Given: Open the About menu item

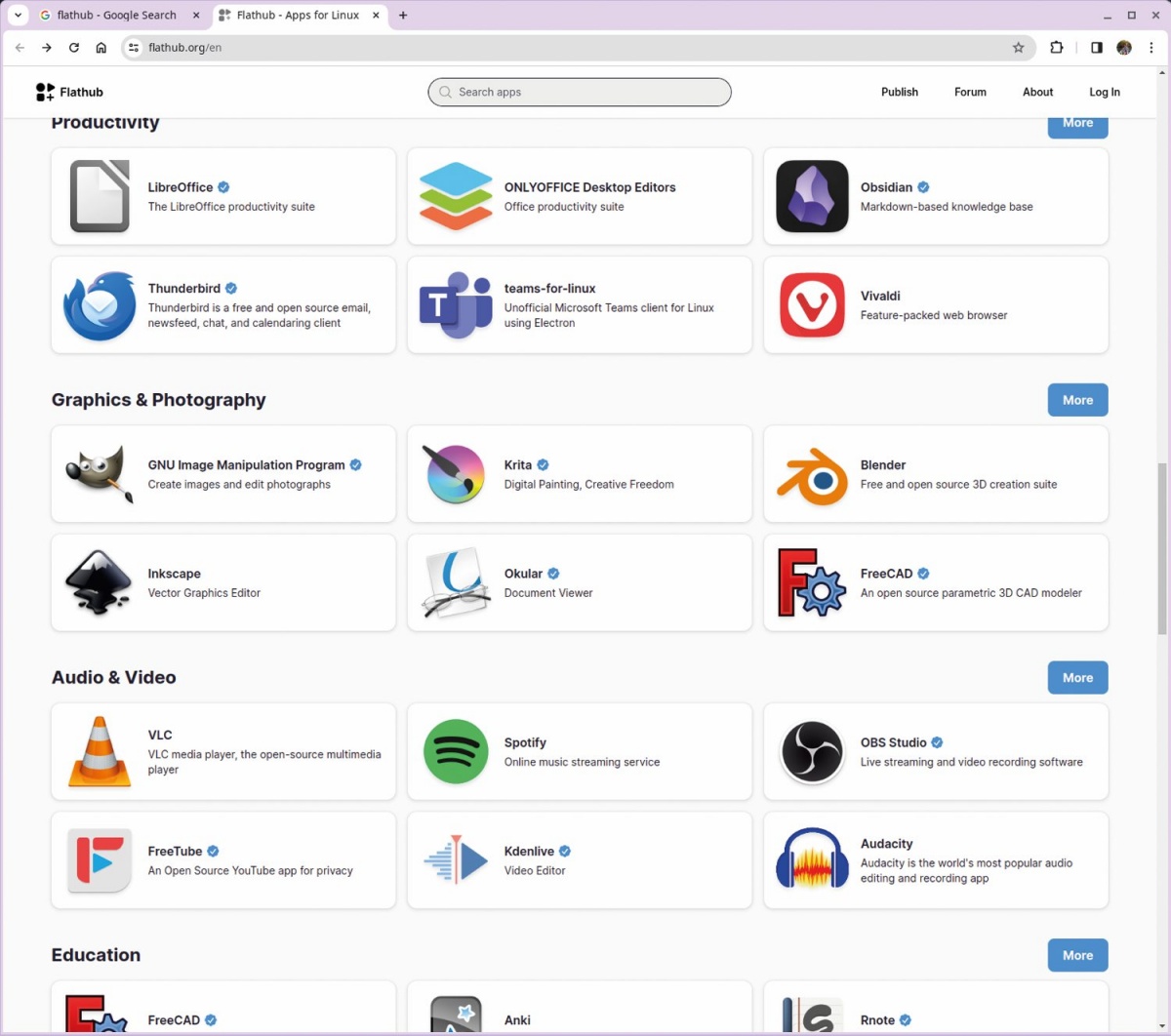Looking at the screenshot, I should point(1037,92).
